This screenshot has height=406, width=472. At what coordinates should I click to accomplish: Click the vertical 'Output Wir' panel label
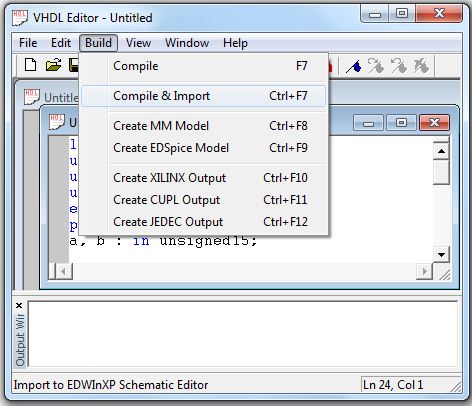tap(20, 339)
